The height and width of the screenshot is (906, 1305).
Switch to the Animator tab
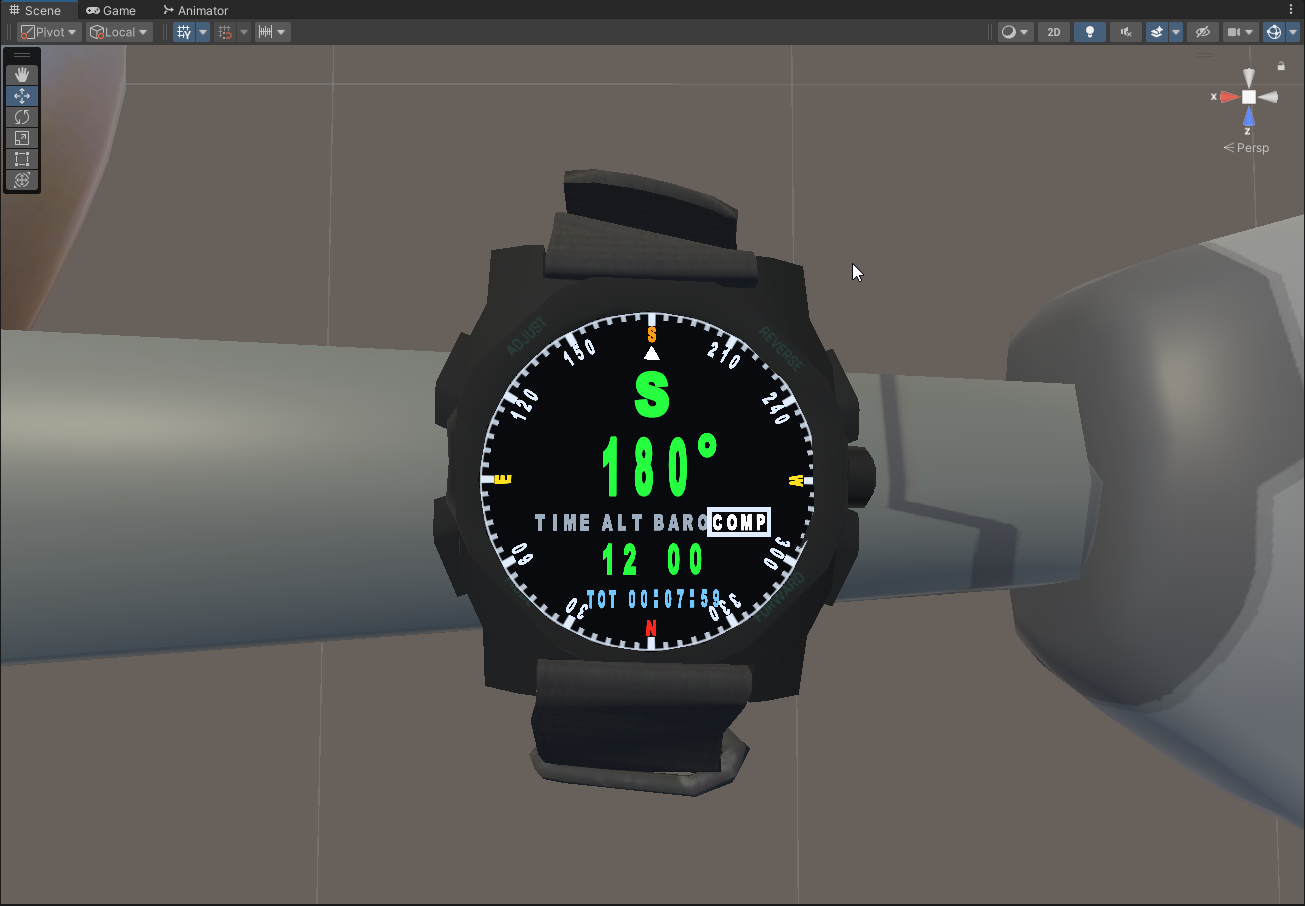pyautogui.click(x=196, y=10)
